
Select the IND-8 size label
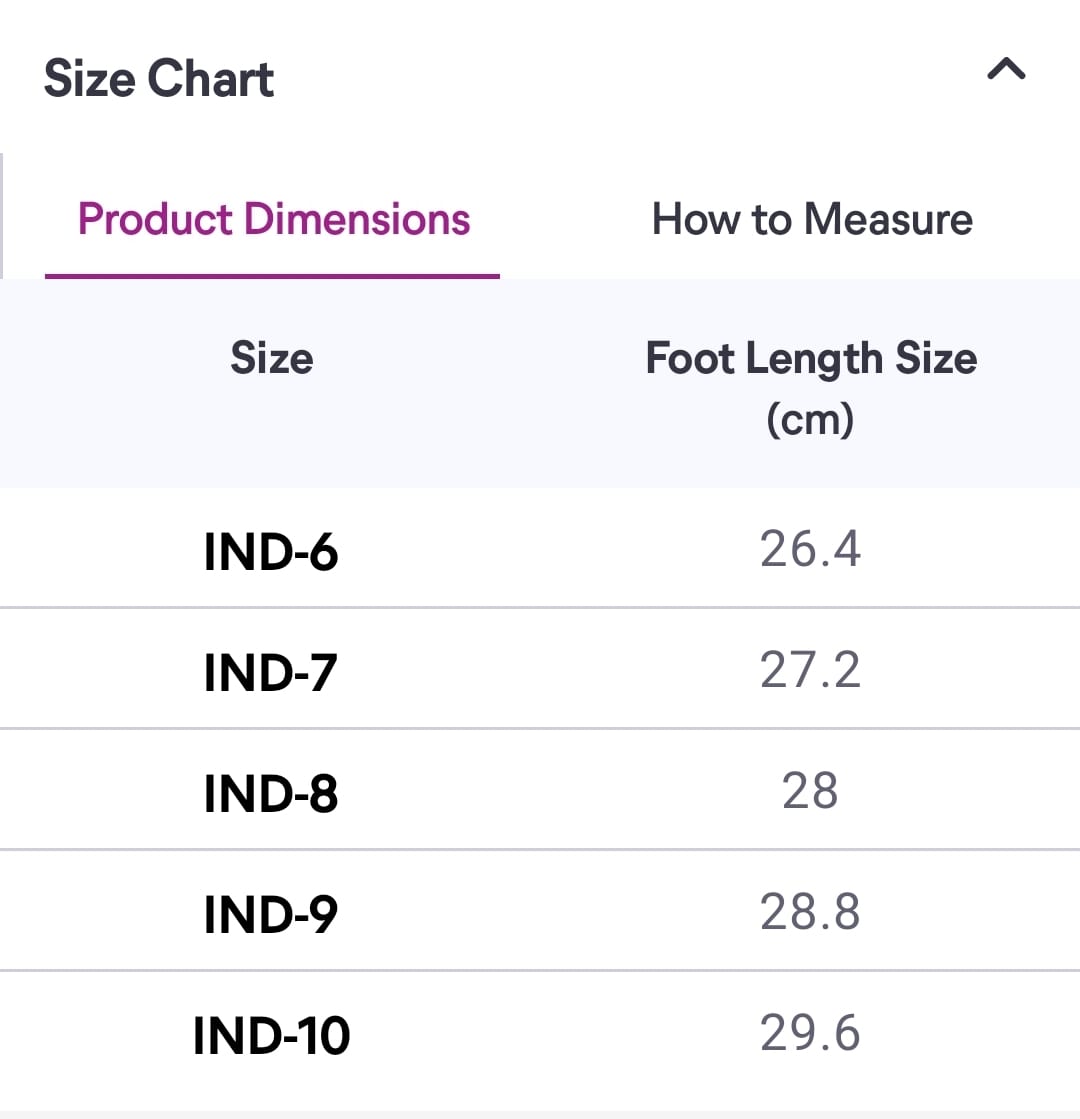tap(271, 793)
